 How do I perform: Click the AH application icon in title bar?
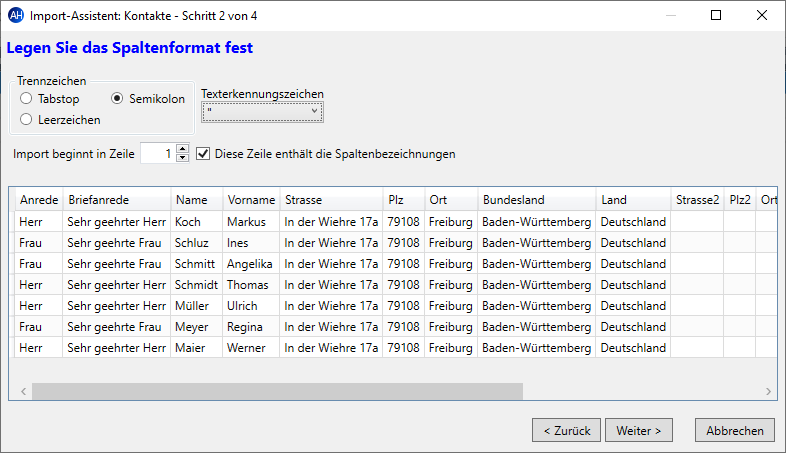click(15, 15)
